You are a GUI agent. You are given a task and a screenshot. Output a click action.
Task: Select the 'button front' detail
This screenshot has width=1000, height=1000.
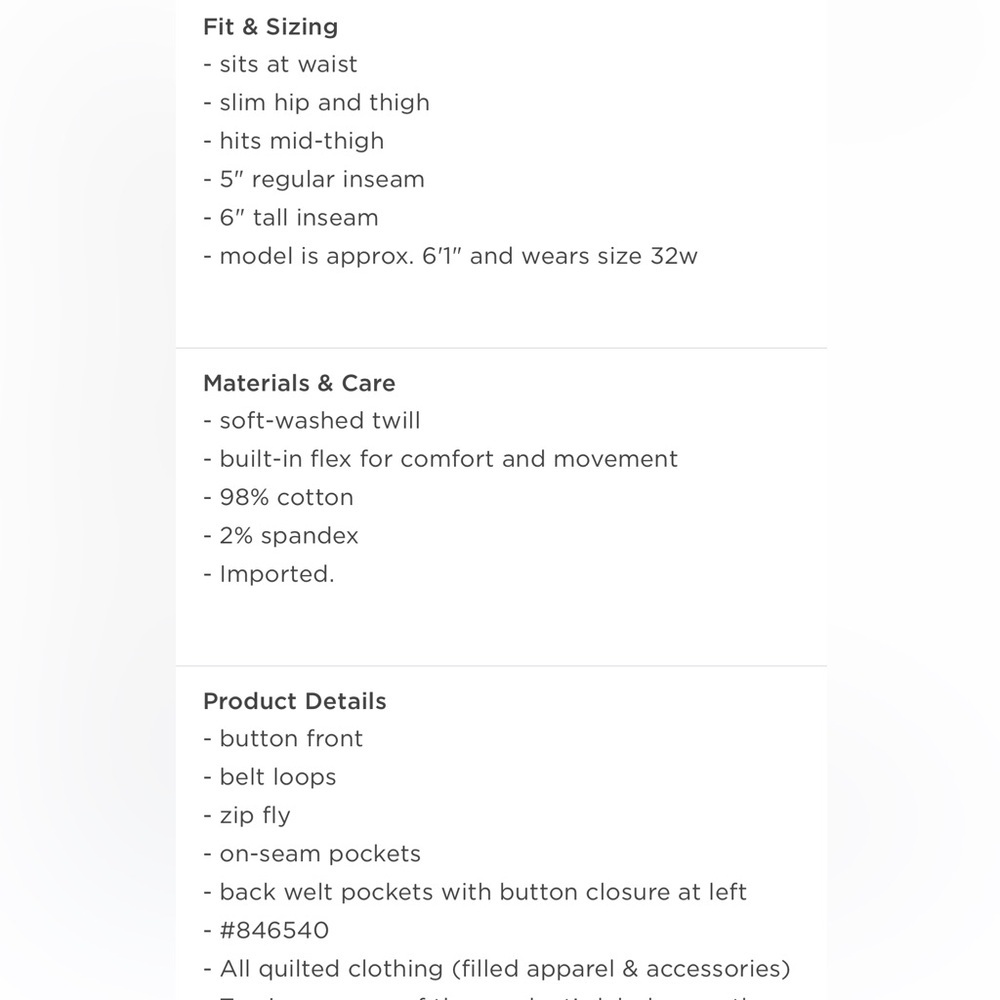click(283, 739)
